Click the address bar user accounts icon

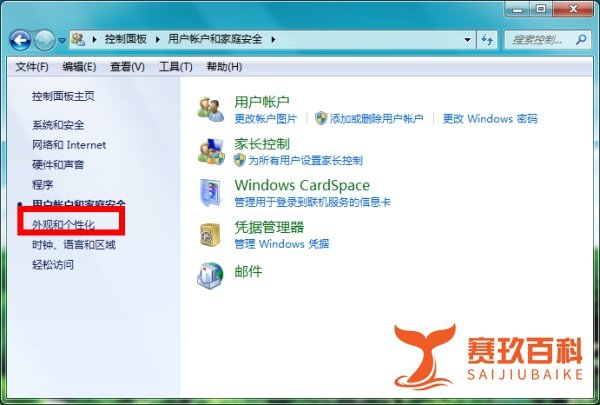[78, 39]
